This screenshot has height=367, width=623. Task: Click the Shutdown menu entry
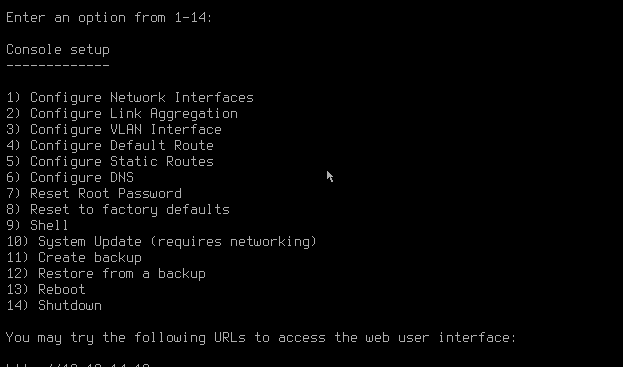pyautogui.click(x=54, y=305)
